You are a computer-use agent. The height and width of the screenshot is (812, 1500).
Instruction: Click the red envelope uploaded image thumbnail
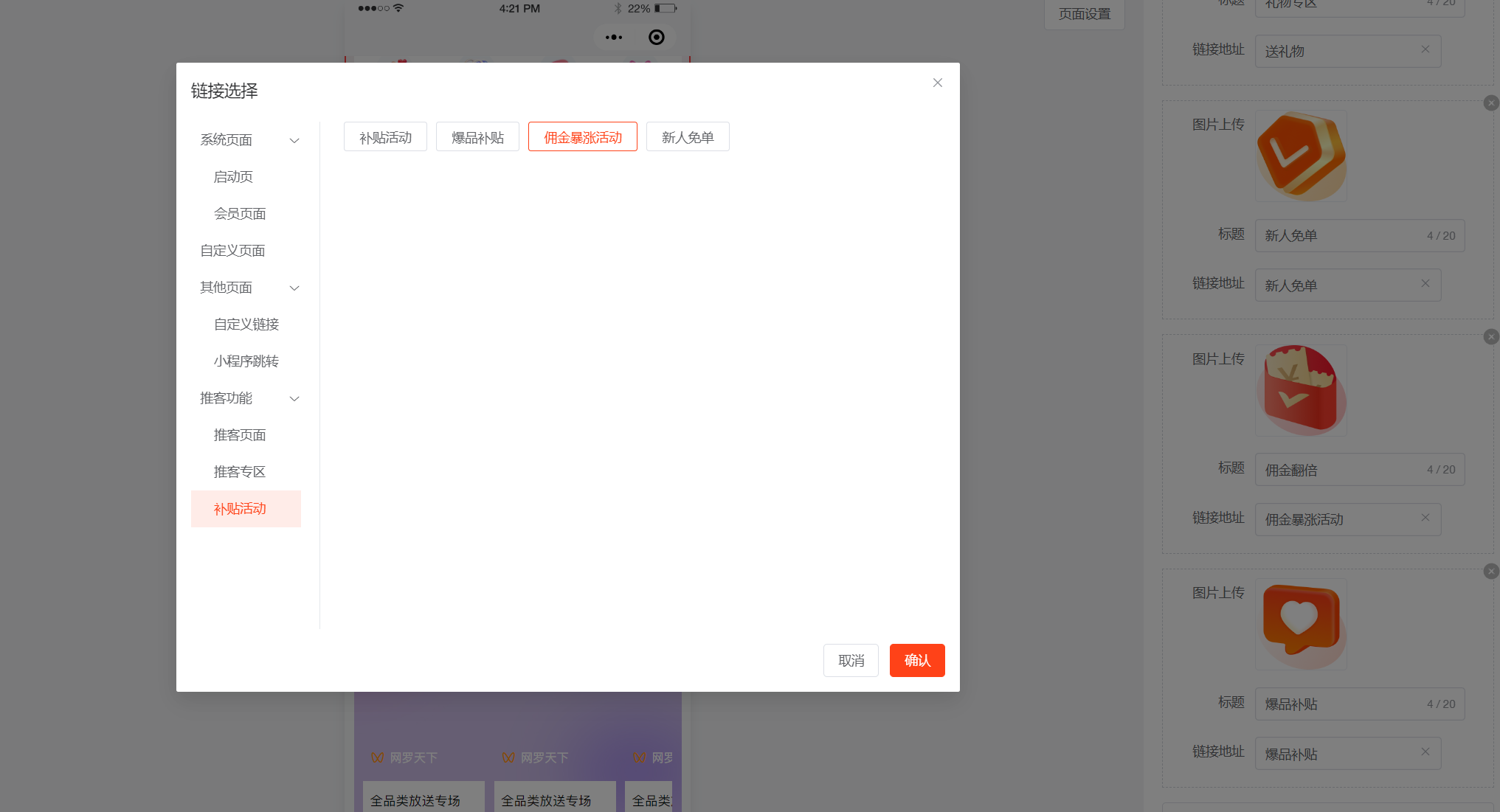[x=1301, y=390]
